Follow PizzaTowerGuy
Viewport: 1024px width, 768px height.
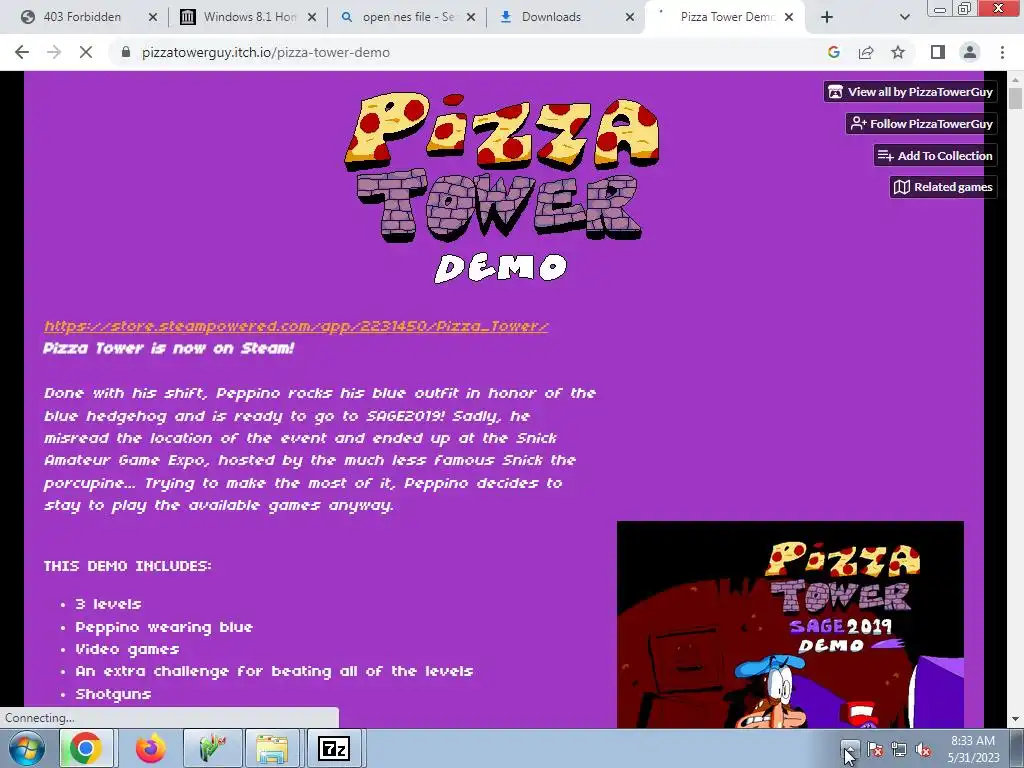pos(921,123)
